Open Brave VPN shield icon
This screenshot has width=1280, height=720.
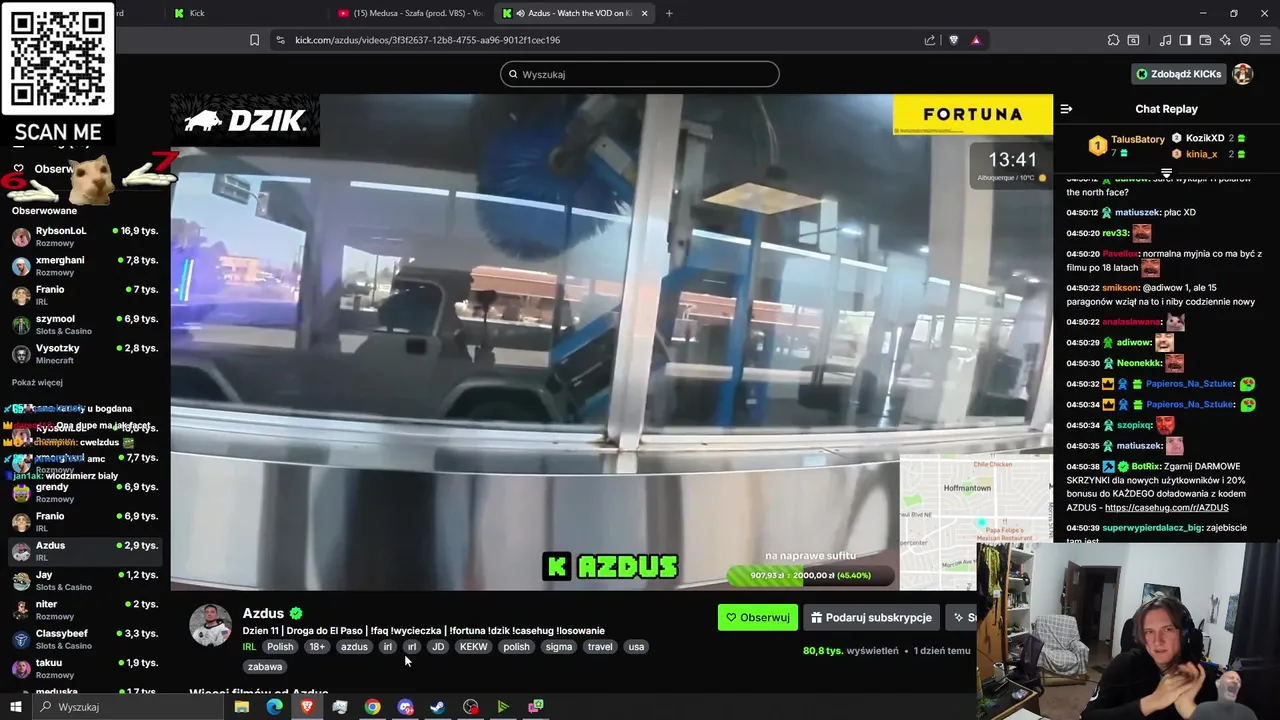pyautogui.click(x=1245, y=40)
